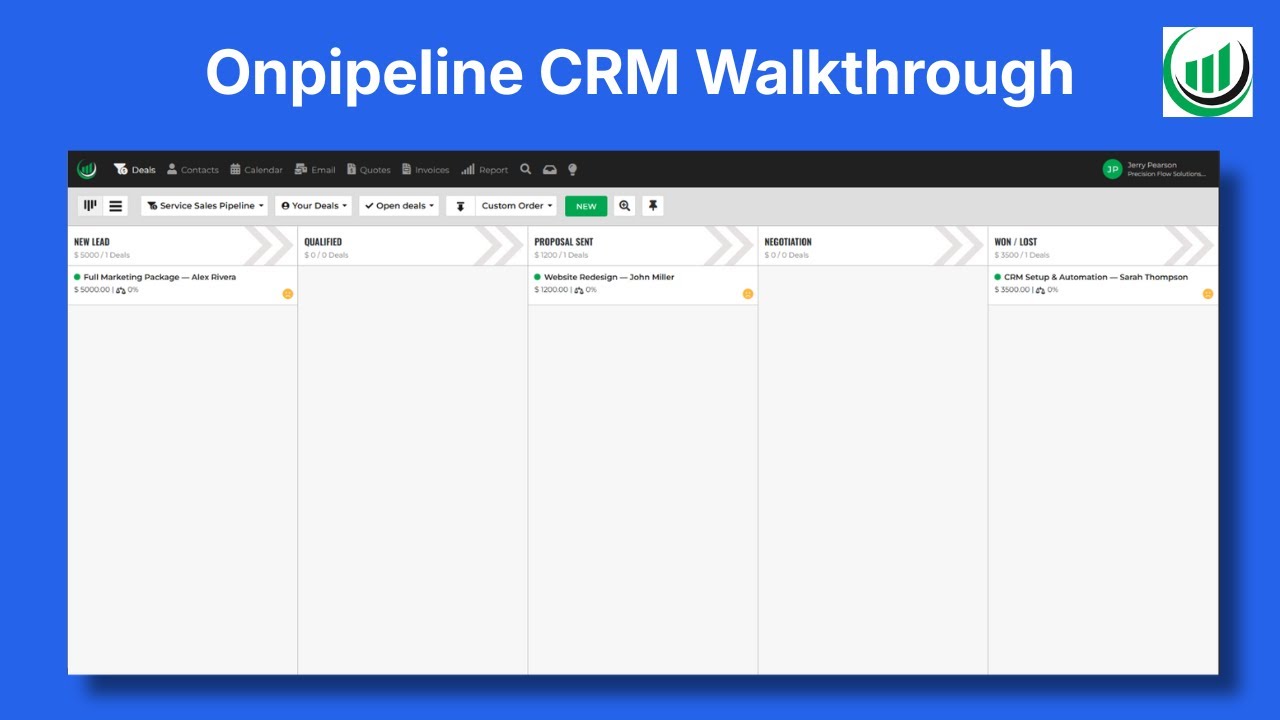The image size is (1280, 720).
Task: Open the Contacts tab
Action: 192,170
